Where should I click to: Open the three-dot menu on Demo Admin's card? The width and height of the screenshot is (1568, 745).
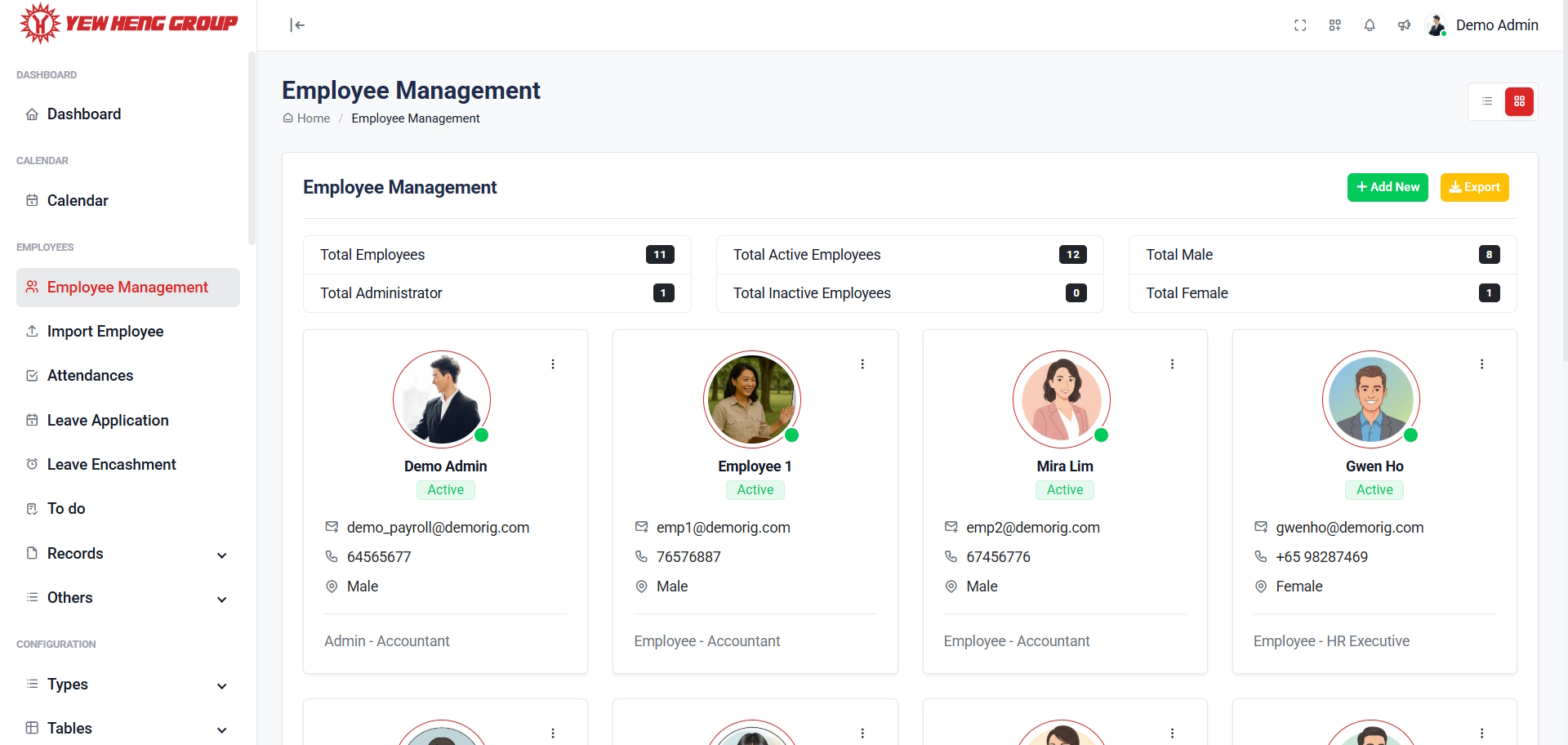(x=553, y=364)
